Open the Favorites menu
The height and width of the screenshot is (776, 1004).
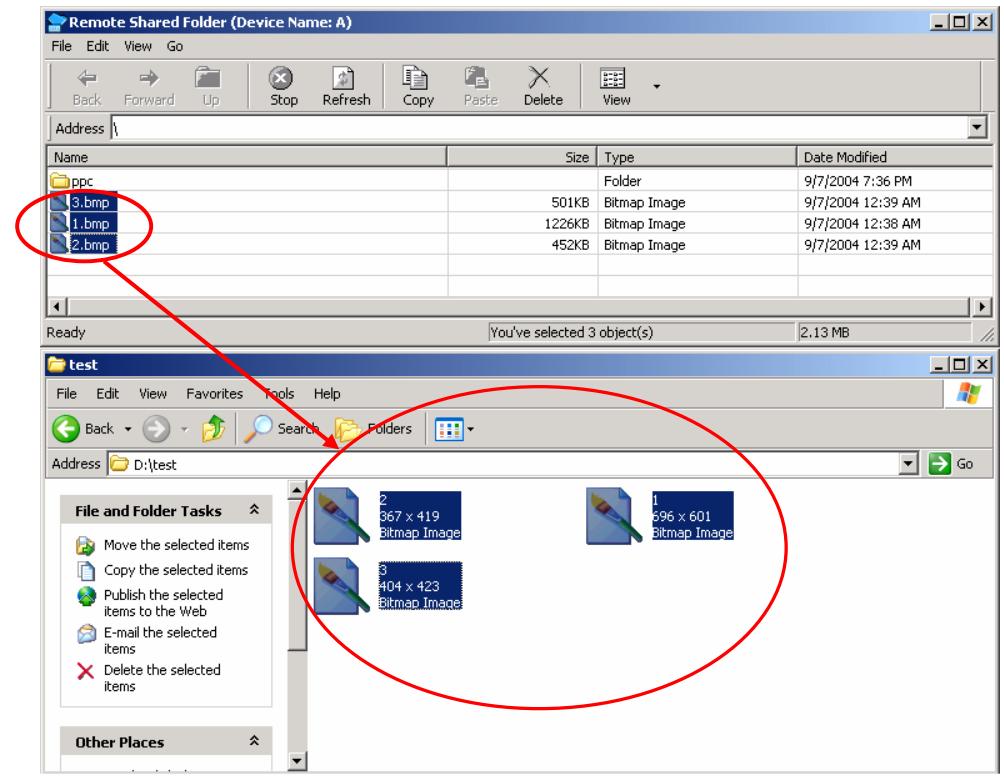point(214,394)
